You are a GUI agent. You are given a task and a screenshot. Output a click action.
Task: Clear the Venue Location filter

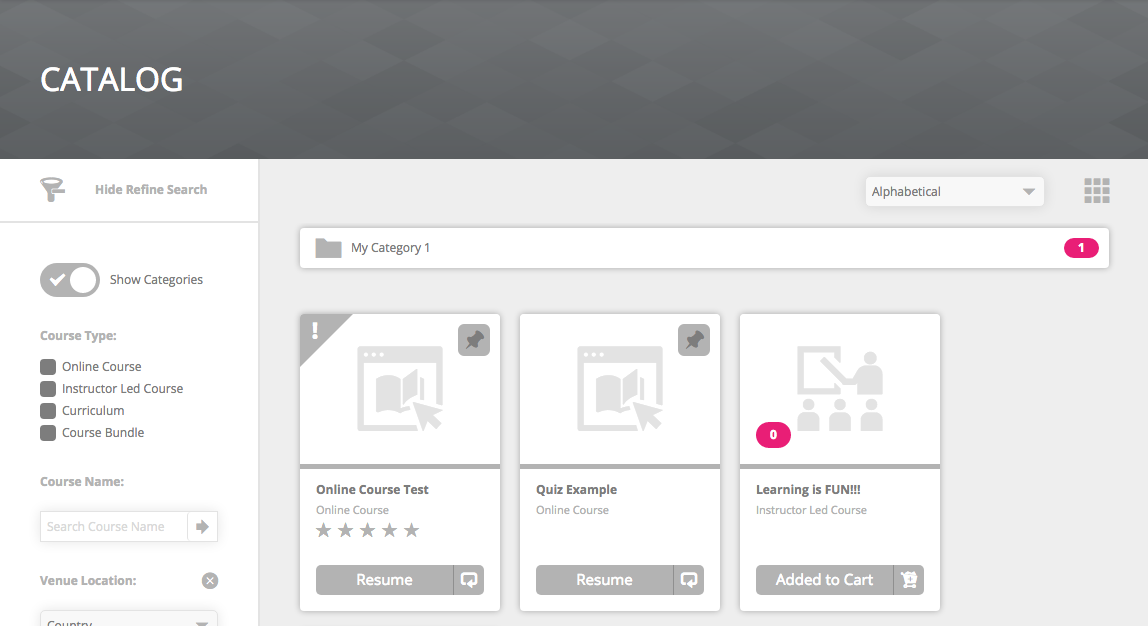click(210, 581)
